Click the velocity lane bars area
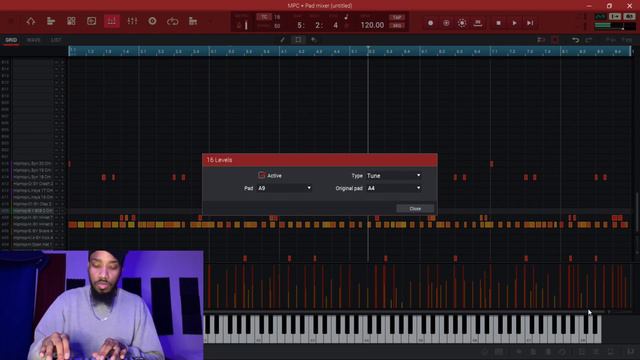The image size is (640, 360). tap(418, 286)
